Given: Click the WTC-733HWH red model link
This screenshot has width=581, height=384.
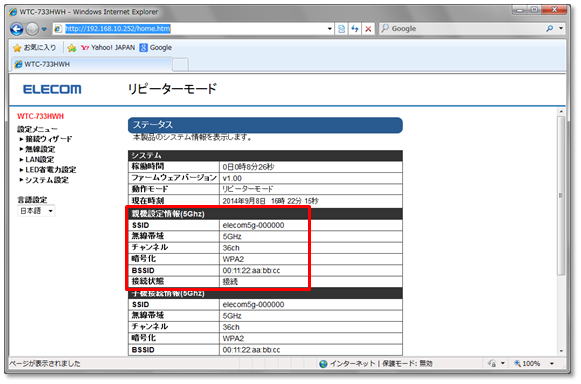Looking at the screenshot, I should click(41, 116).
